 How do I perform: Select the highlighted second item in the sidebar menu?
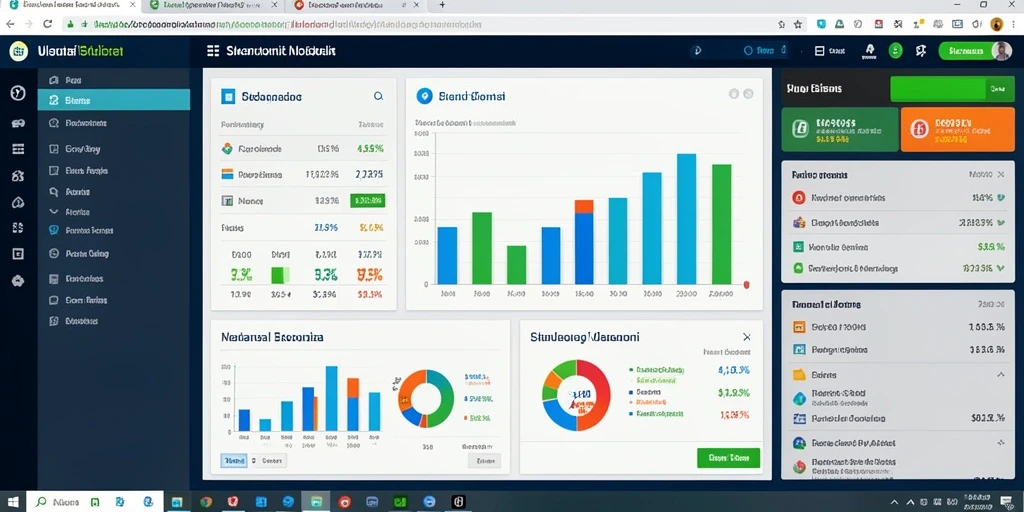pyautogui.click(x=114, y=100)
